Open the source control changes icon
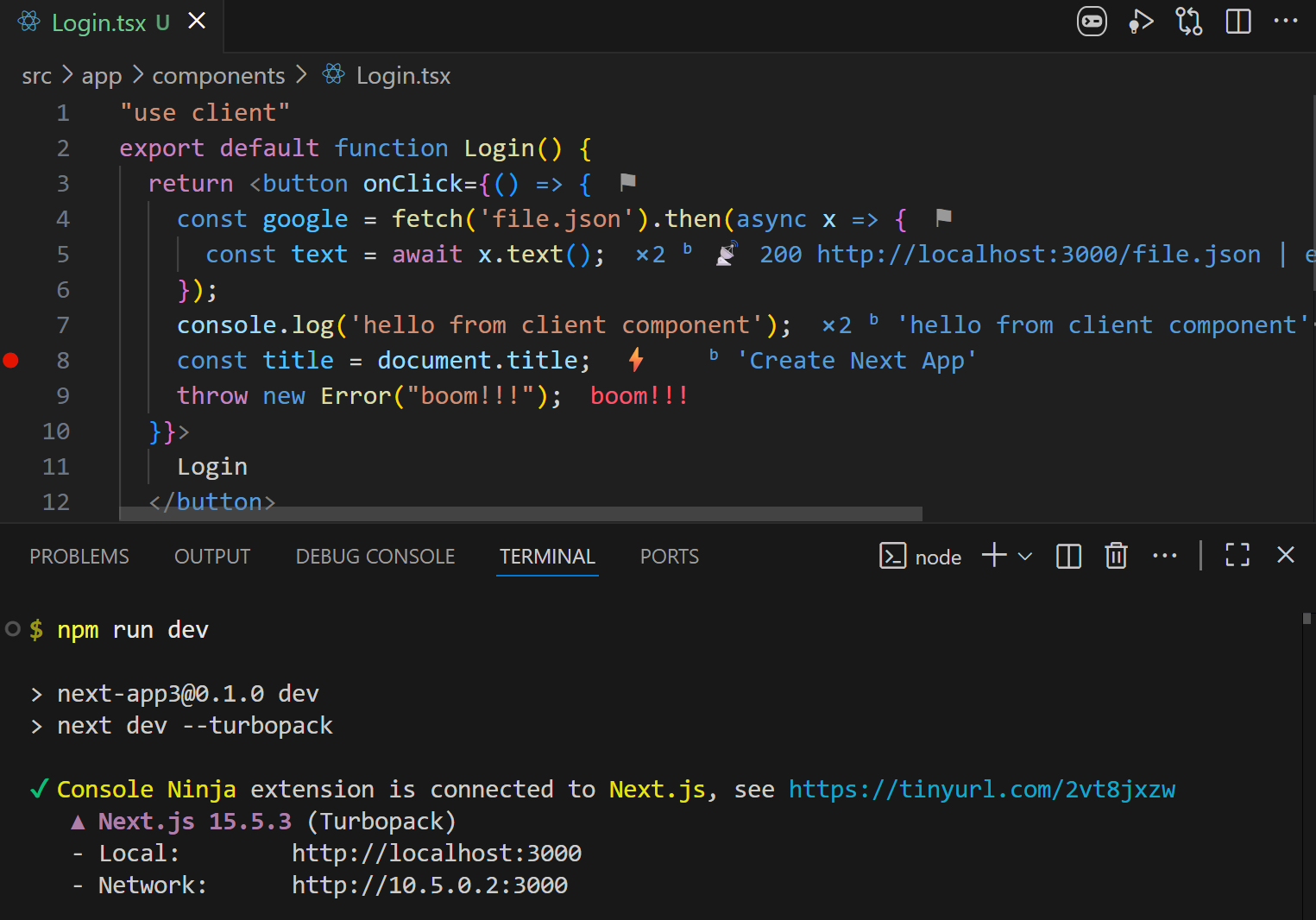1316x920 pixels. point(1188,22)
